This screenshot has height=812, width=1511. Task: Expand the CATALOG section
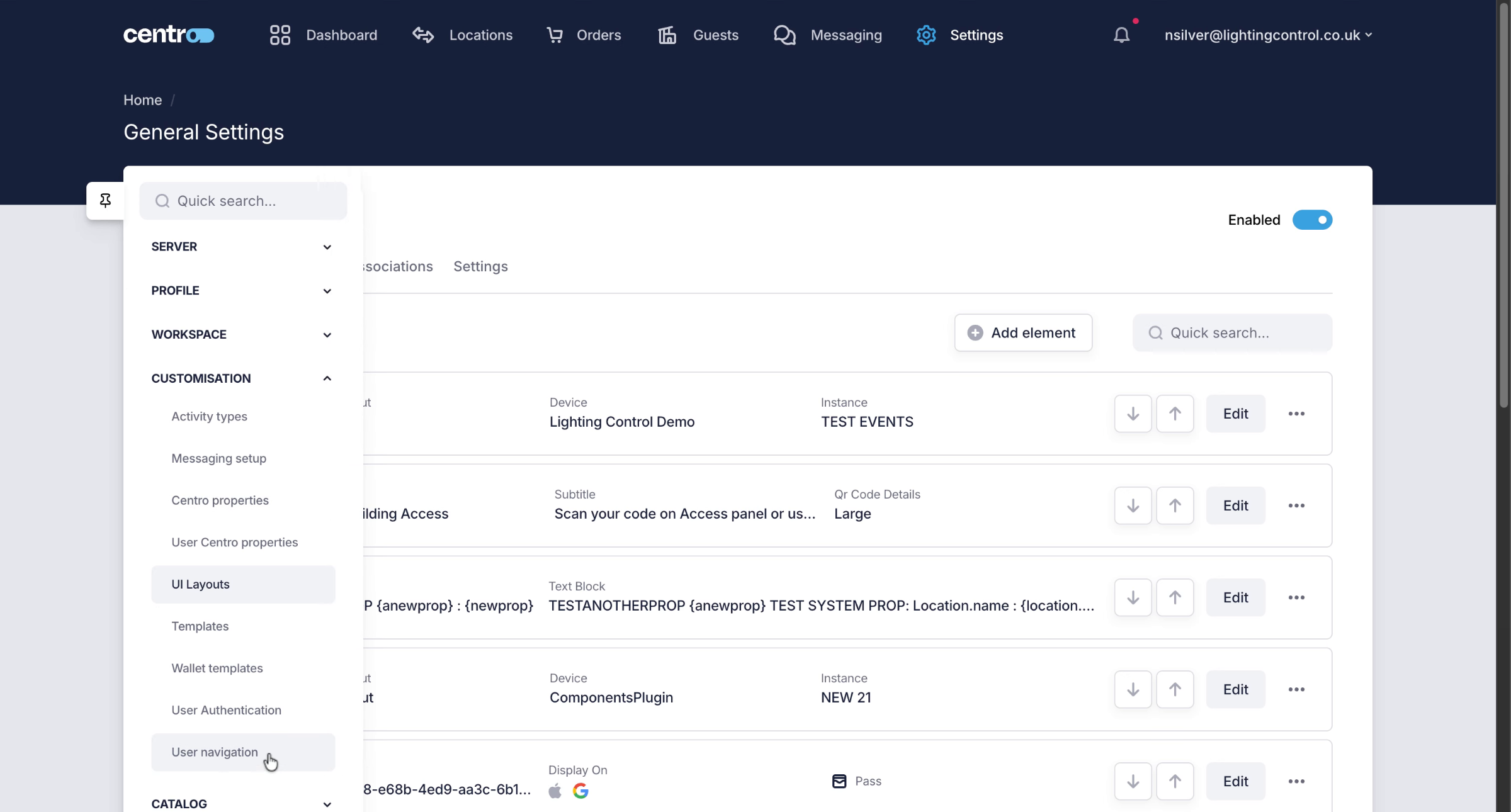coord(327,804)
